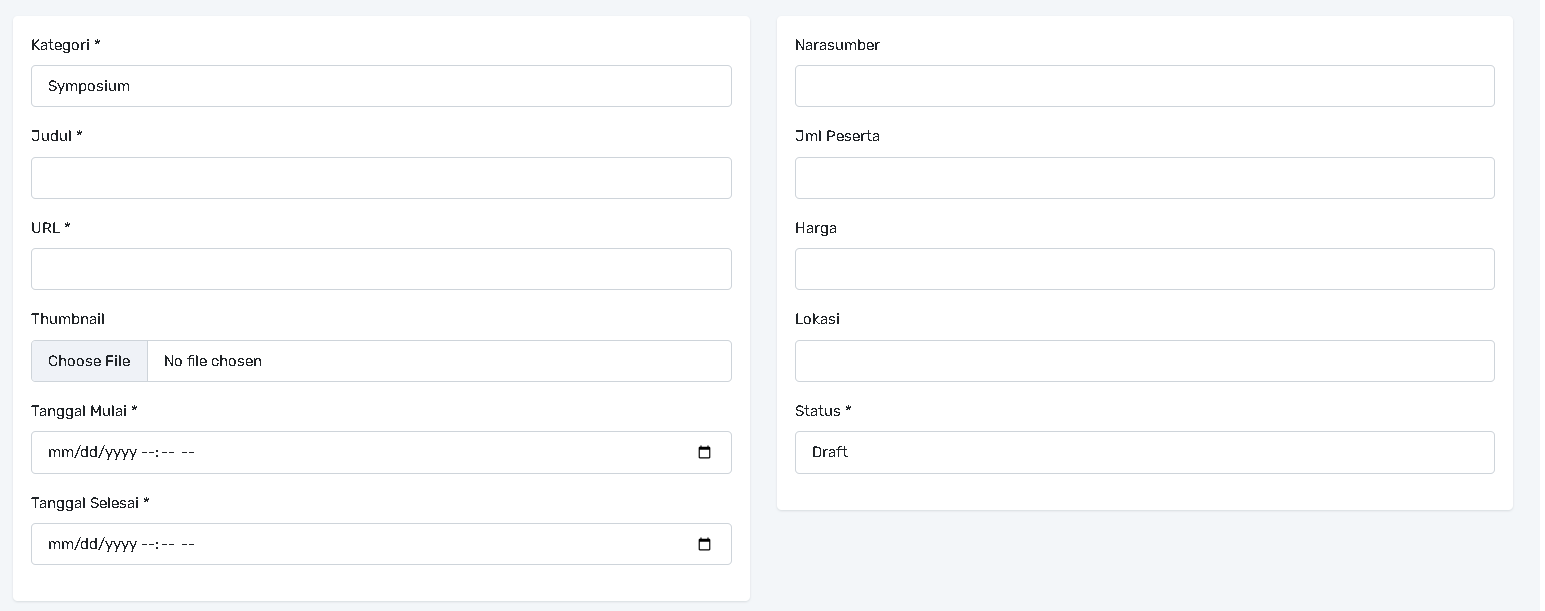
Task: Focus the Jml Peserta field
Action: click(x=1144, y=178)
